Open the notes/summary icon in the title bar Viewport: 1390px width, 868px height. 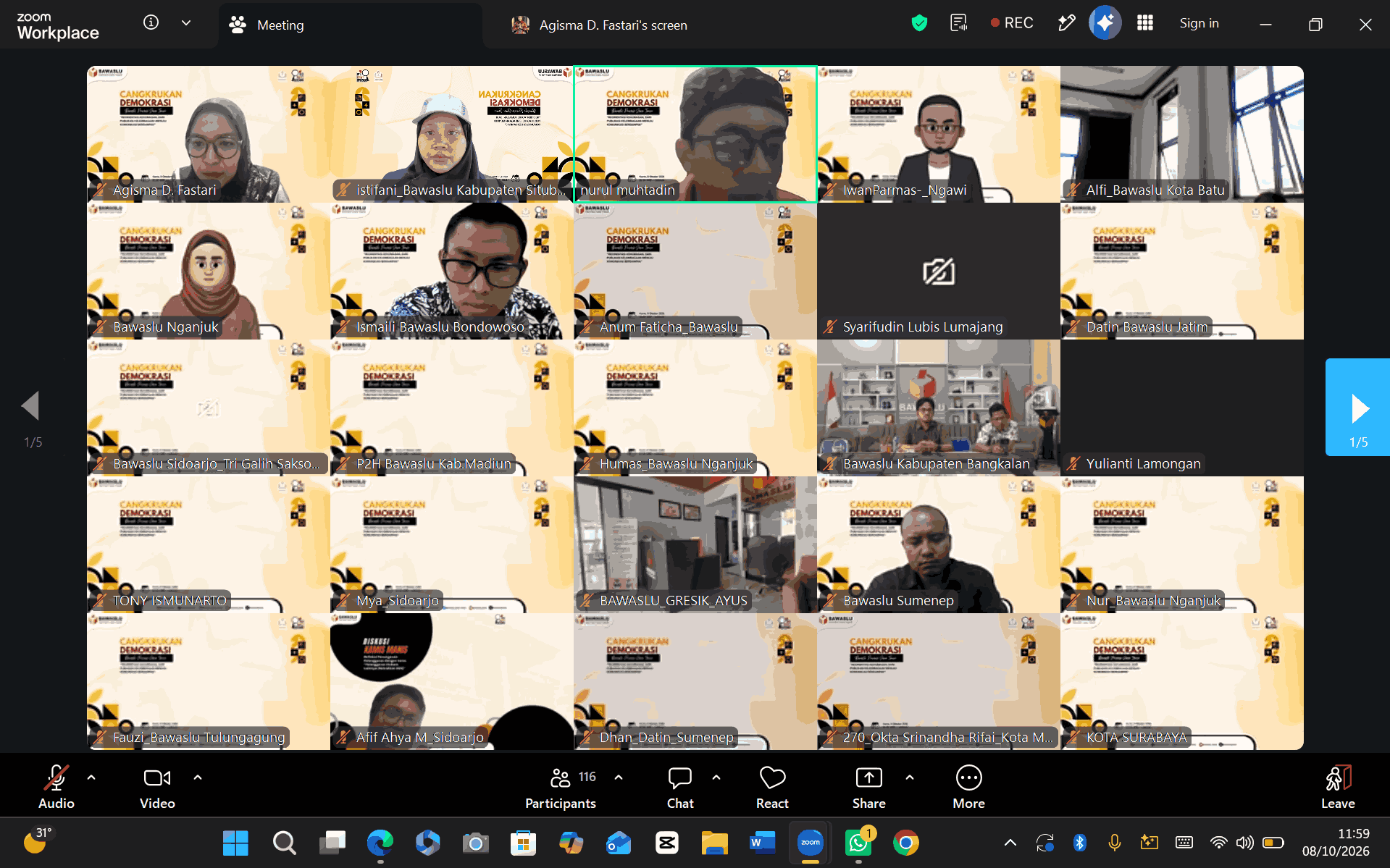[958, 23]
